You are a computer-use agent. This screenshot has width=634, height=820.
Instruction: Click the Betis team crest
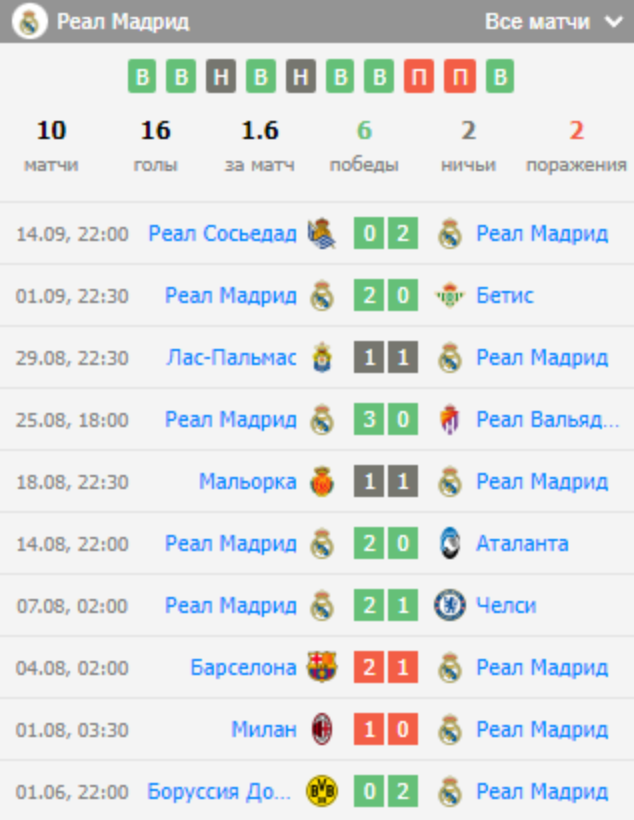point(450,296)
